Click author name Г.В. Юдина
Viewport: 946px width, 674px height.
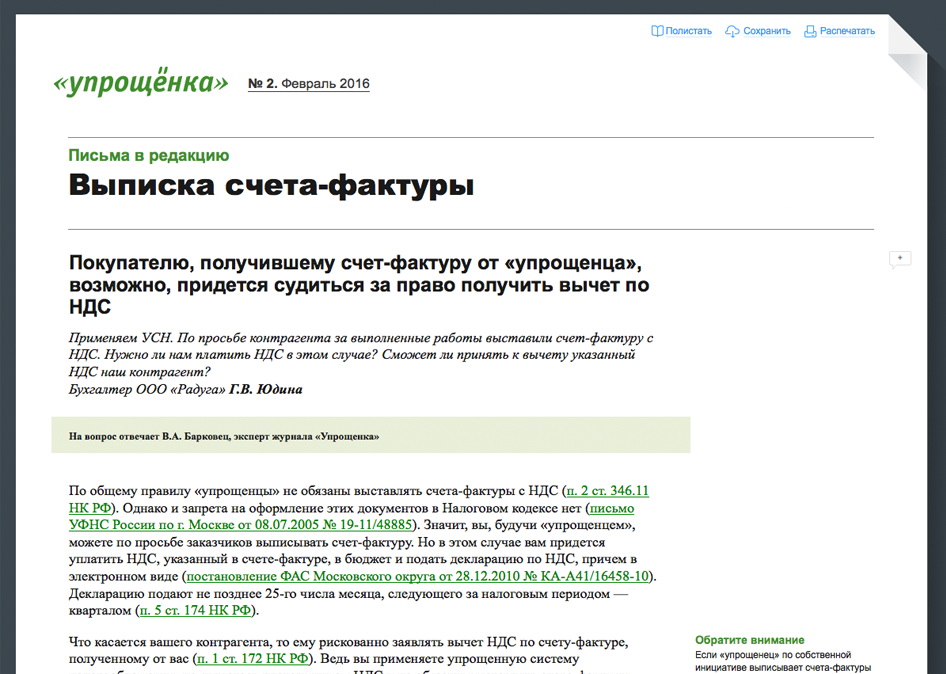click(266, 389)
